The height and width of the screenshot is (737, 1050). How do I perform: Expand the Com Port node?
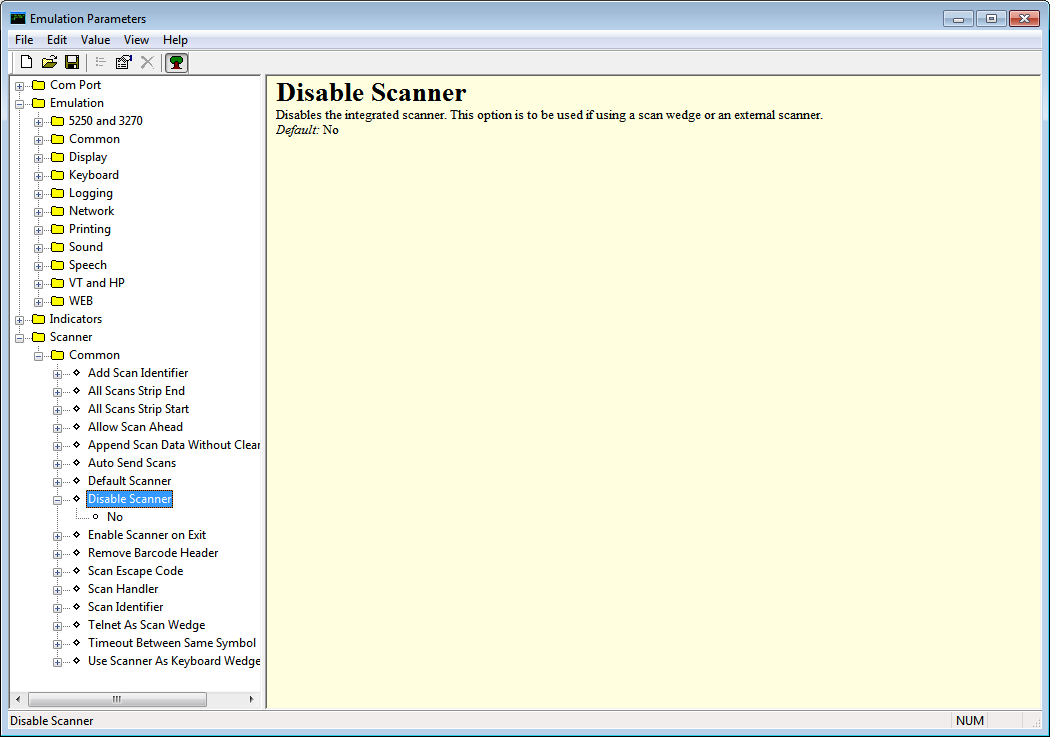click(20, 84)
